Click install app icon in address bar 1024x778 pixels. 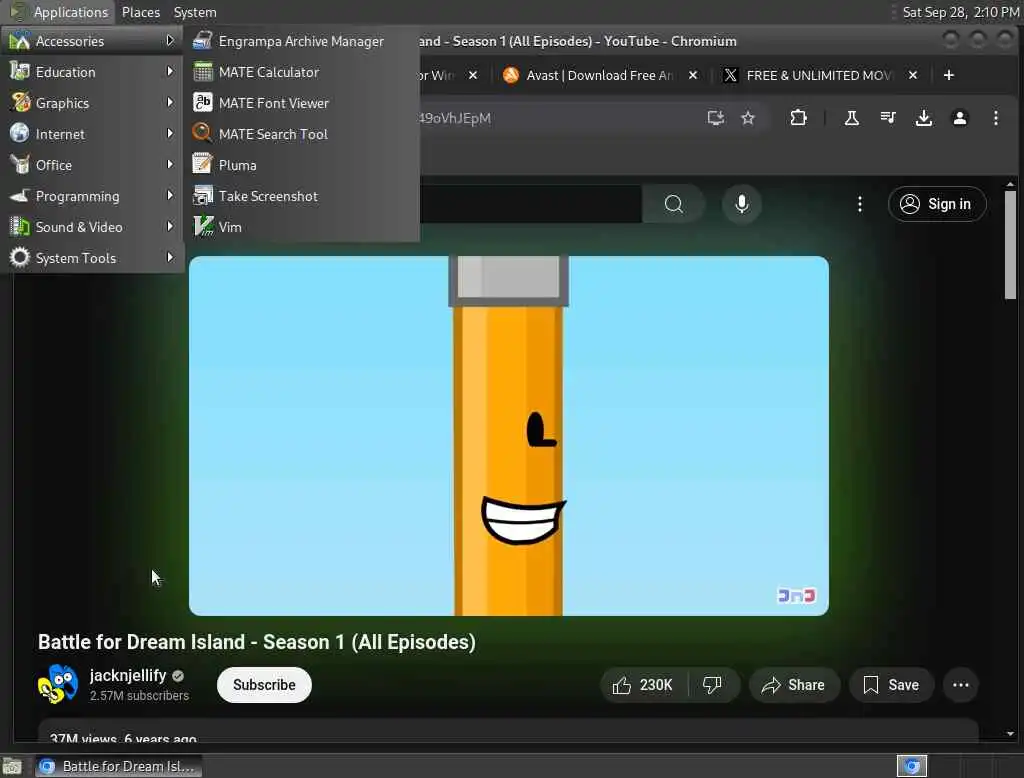(x=716, y=118)
